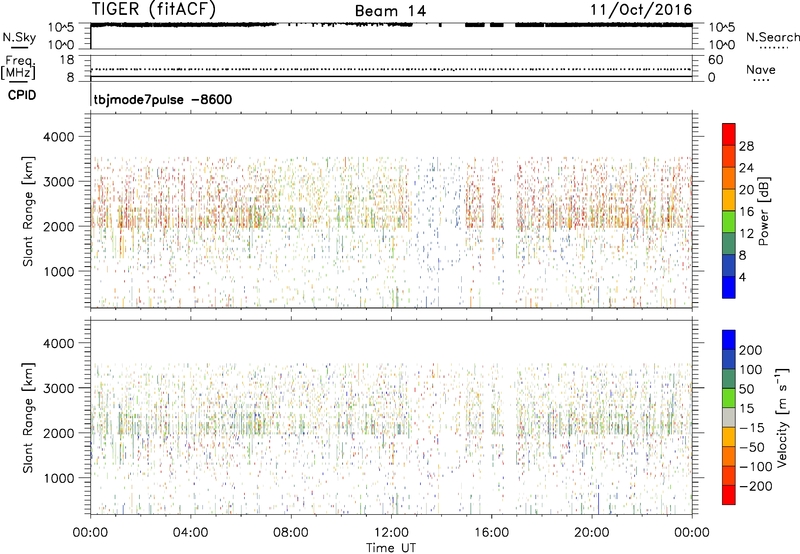800x554 pixels.
Task: Click the blue 4–8 dB Power colorbar segment
Action: pos(729,265)
